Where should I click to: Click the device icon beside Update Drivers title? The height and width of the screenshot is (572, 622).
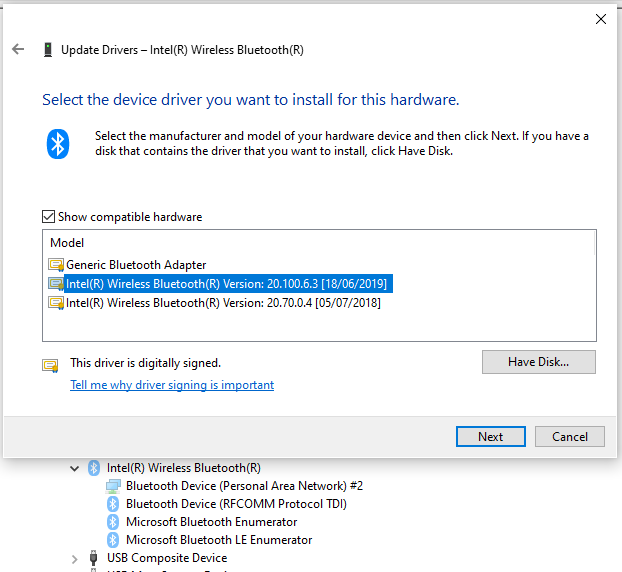click(x=48, y=50)
